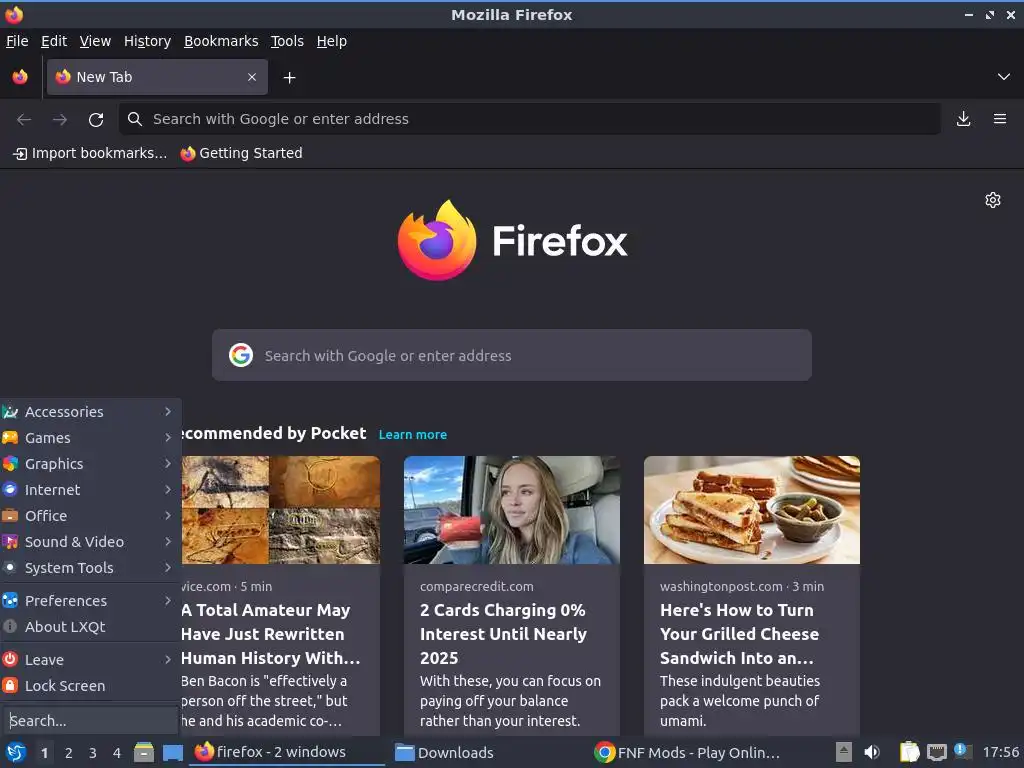The height and width of the screenshot is (768, 1024).
Task: Open the Downloads toolbar icon
Action: pyautogui.click(x=963, y=119)
